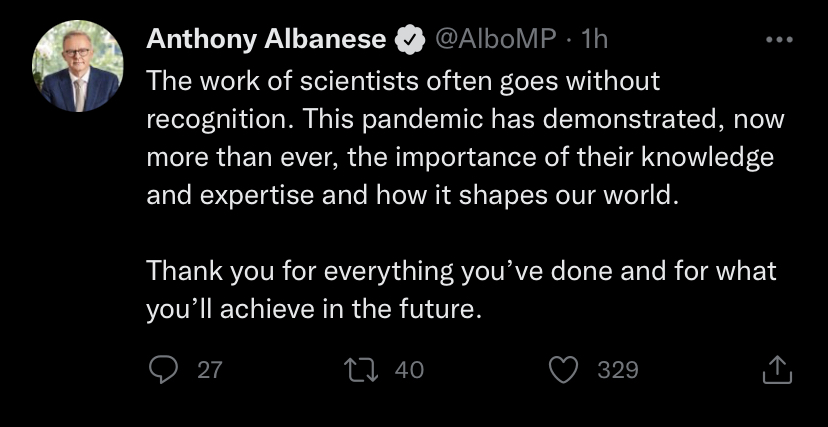Image resolution: width=828 pixels, height=427 pixels.
Task: Open the three-dot more options menu
Action: 777,40
